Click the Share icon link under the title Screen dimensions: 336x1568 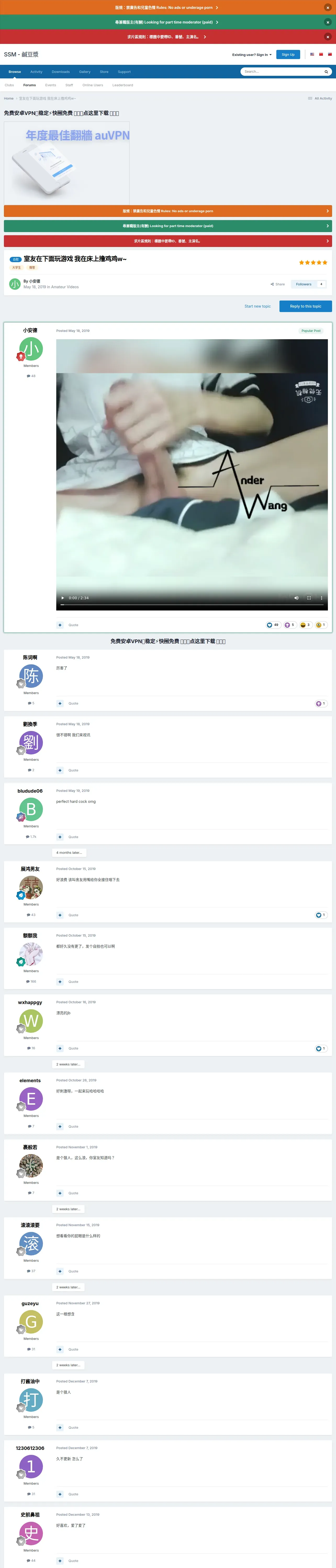coord(277,284)
